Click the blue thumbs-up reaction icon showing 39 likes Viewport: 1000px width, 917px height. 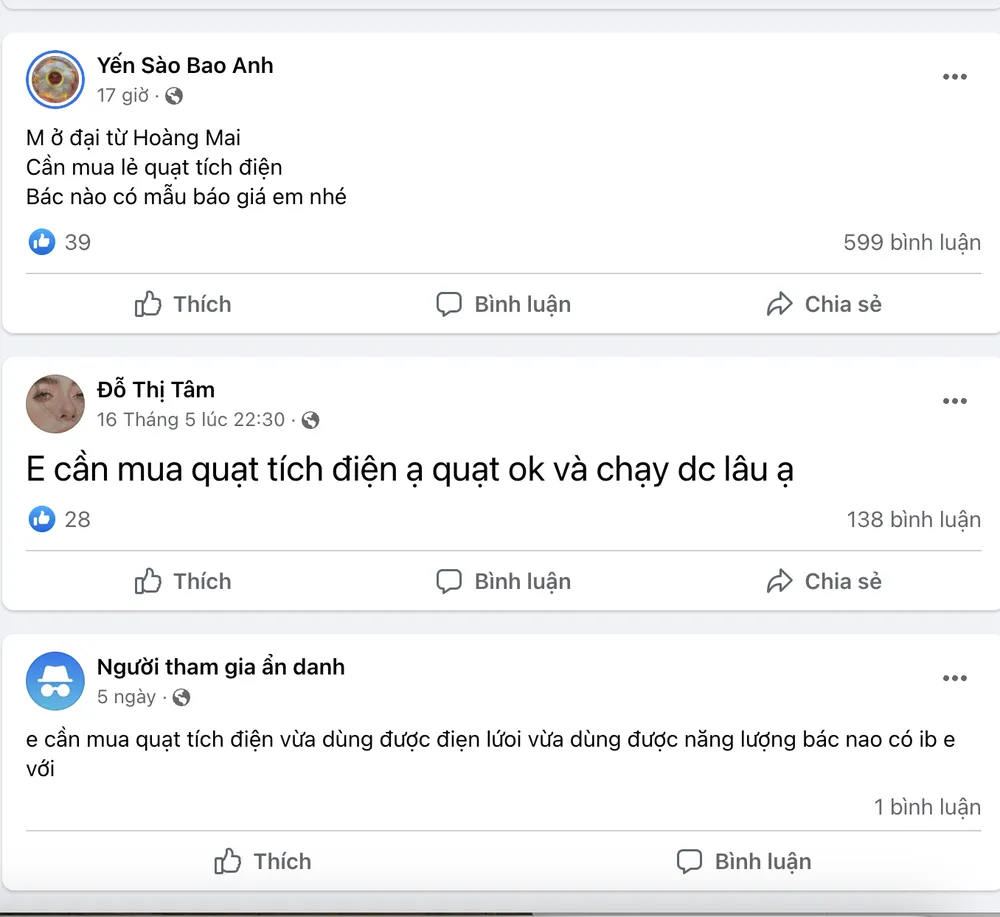[x=40, y=242]
